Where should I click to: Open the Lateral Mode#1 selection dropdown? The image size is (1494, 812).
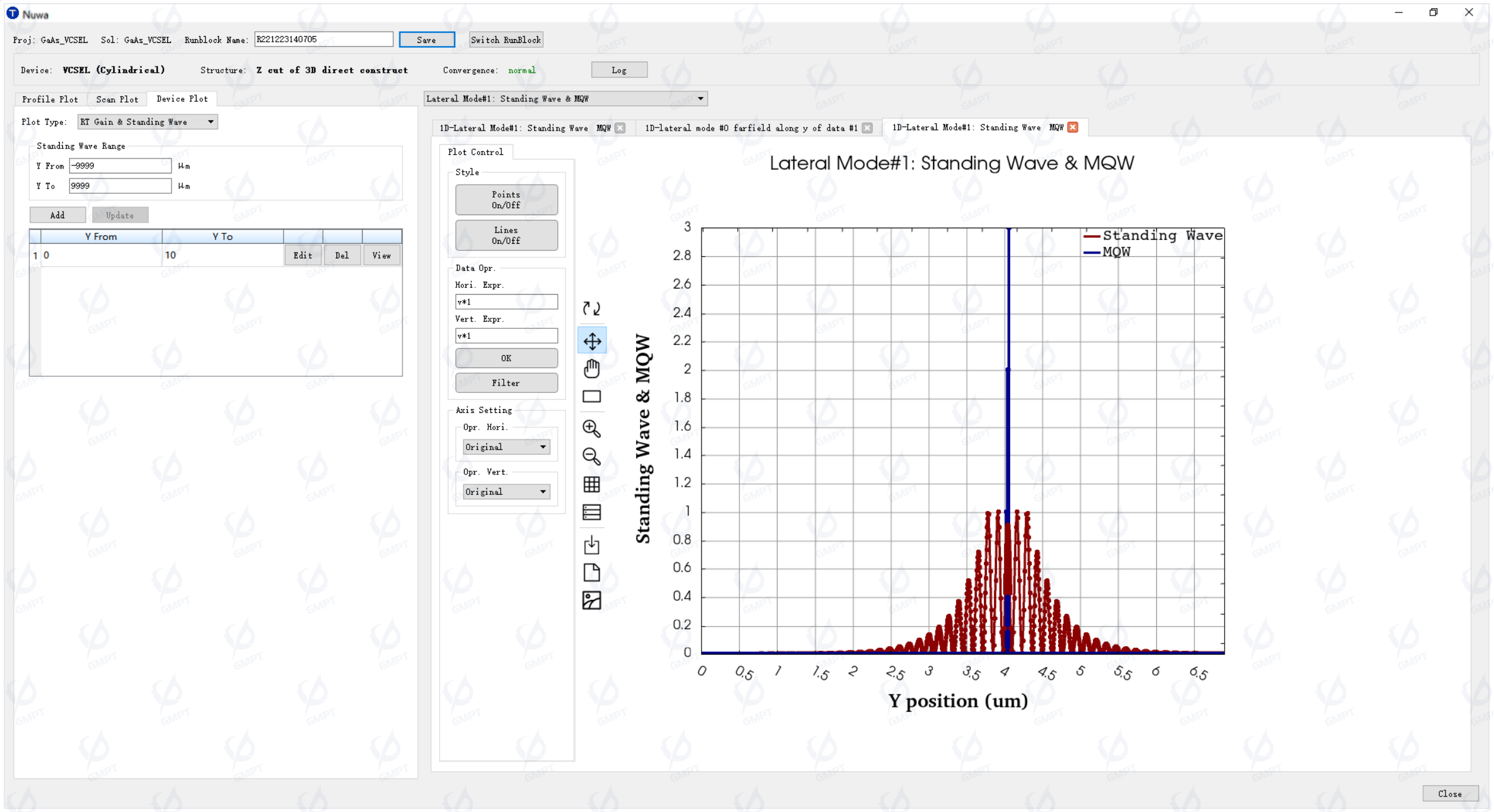(565, 99)
